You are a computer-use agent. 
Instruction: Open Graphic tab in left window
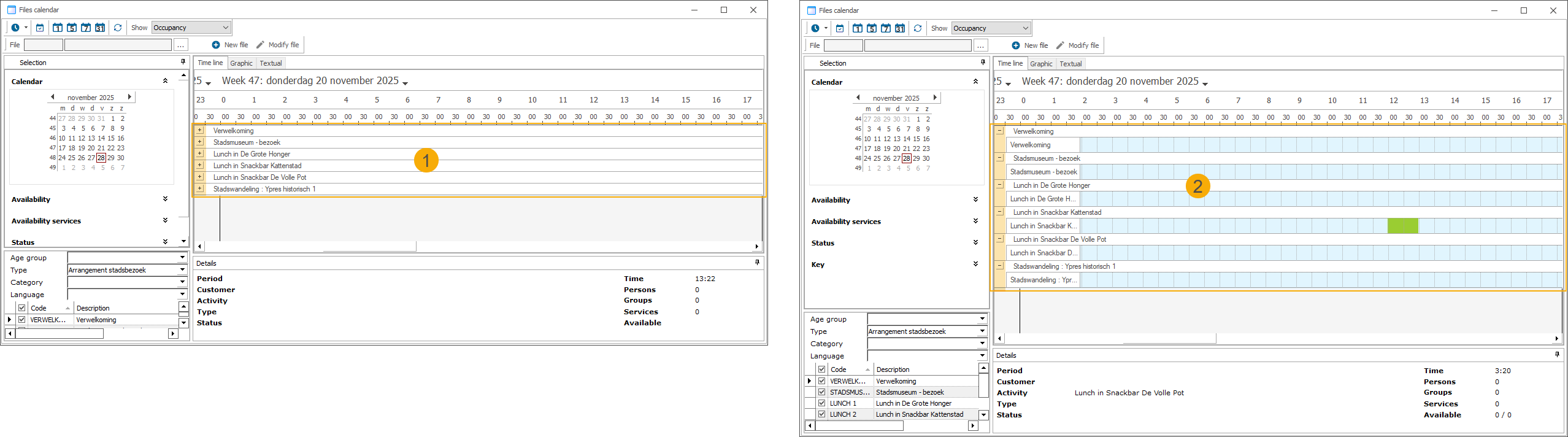tap(241, 63)
